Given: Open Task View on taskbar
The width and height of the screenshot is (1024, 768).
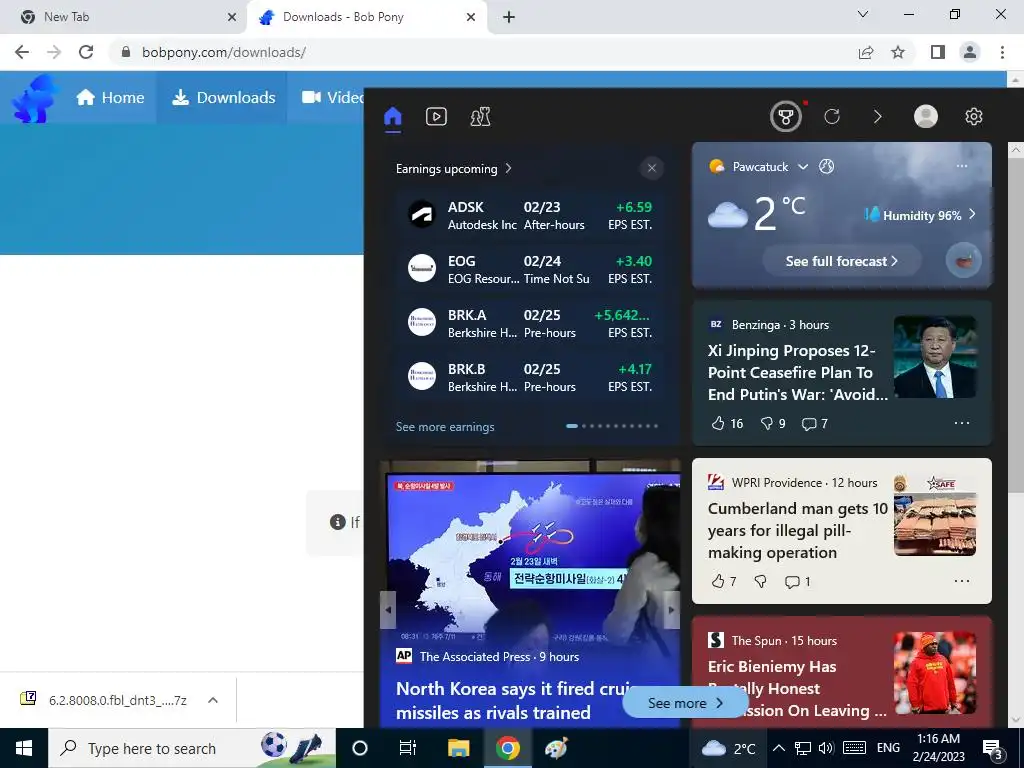Looking at the screenshot, I should (408, 748).
